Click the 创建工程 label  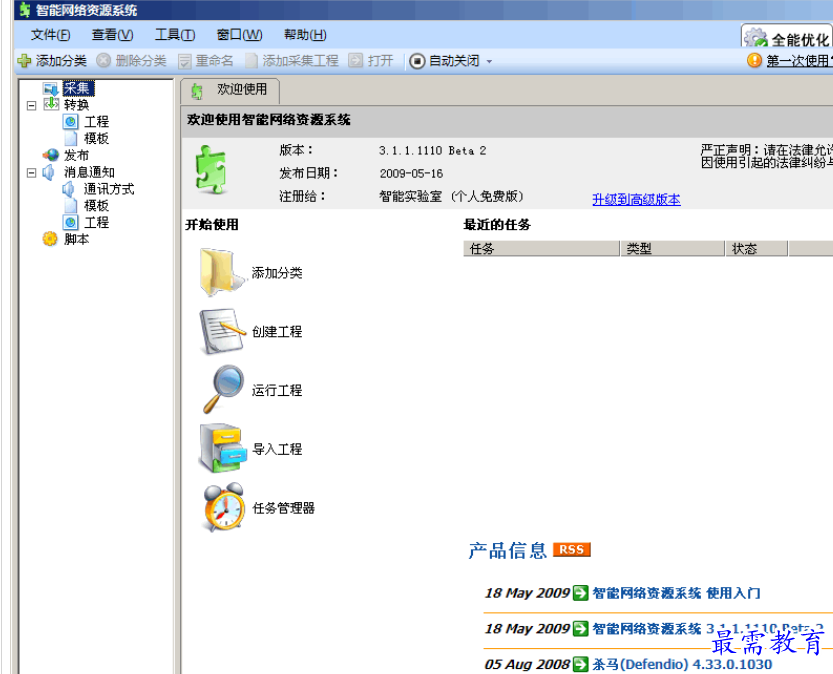[x=277, y=332]
